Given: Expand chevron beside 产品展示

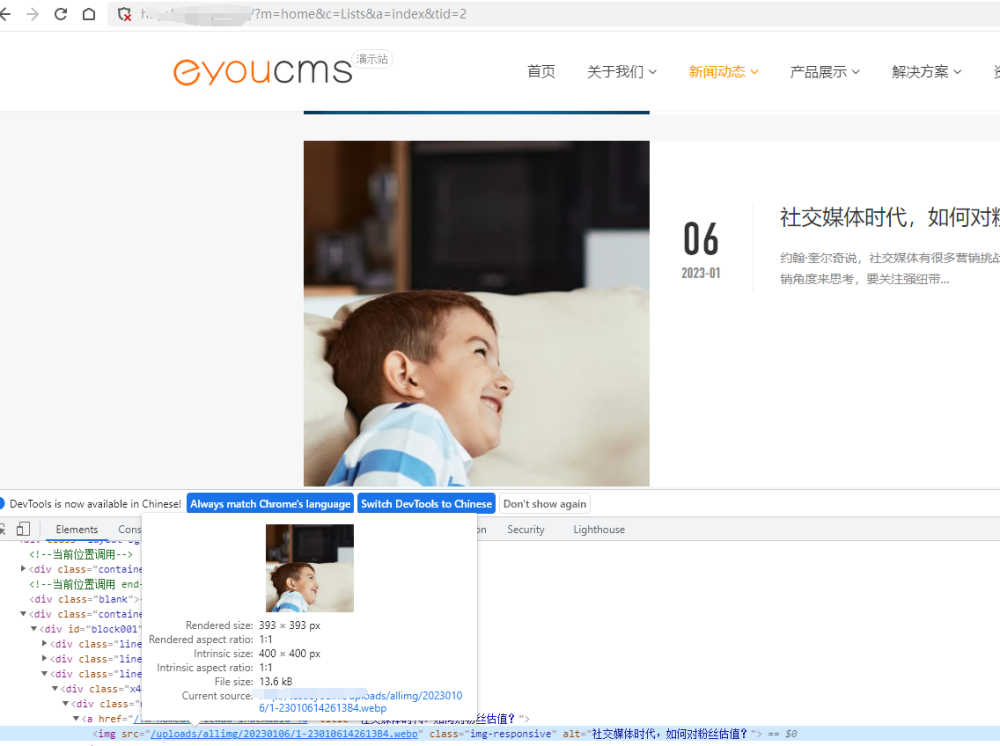Looking at the screenshot, I should (856, 72).
